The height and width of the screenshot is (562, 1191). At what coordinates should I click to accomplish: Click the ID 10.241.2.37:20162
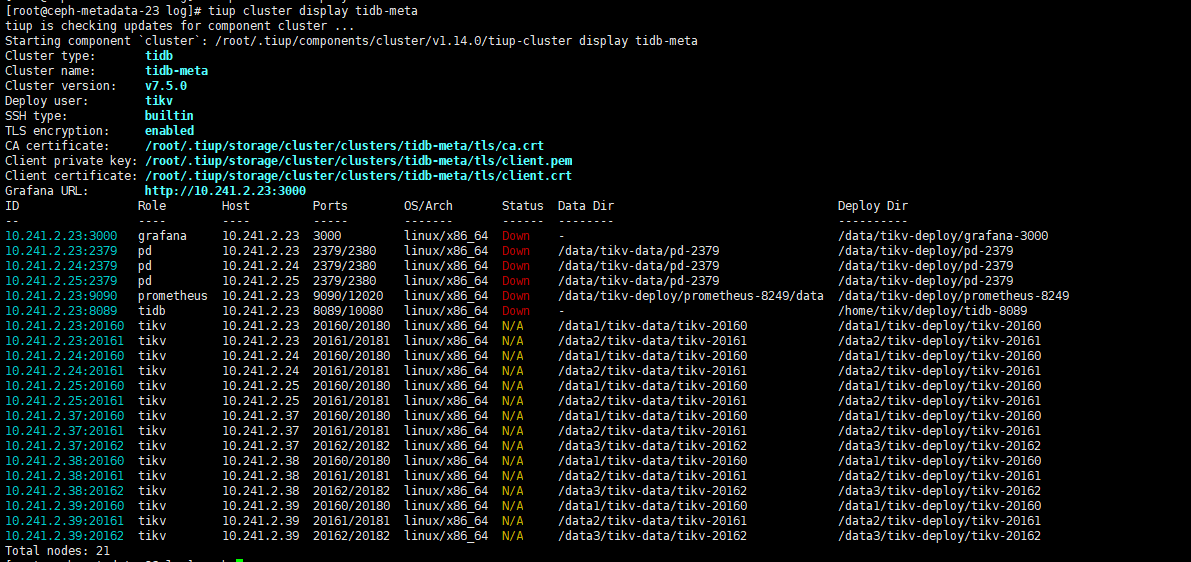tap(65, 446)
